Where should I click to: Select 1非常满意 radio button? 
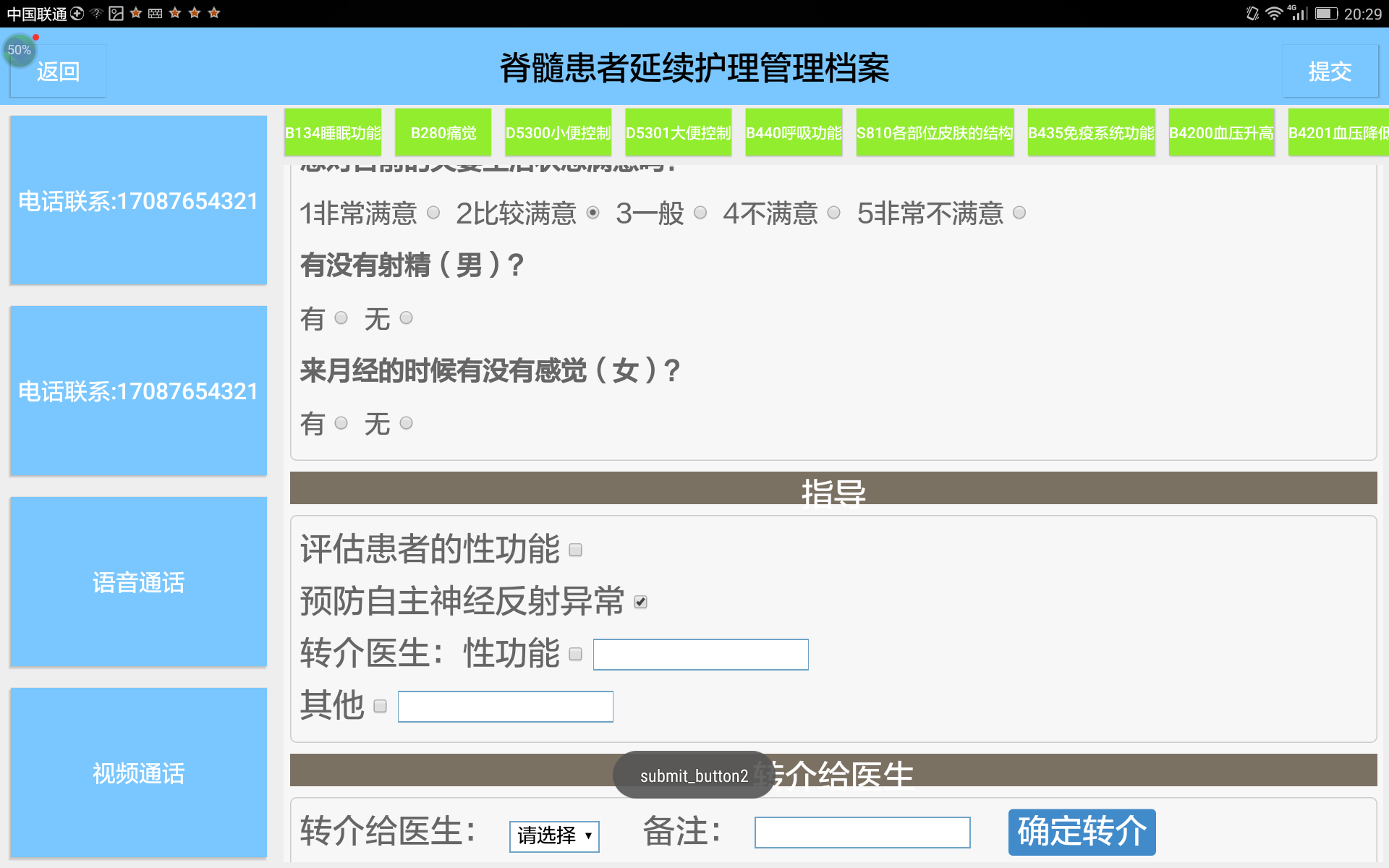tap(433, 213)
